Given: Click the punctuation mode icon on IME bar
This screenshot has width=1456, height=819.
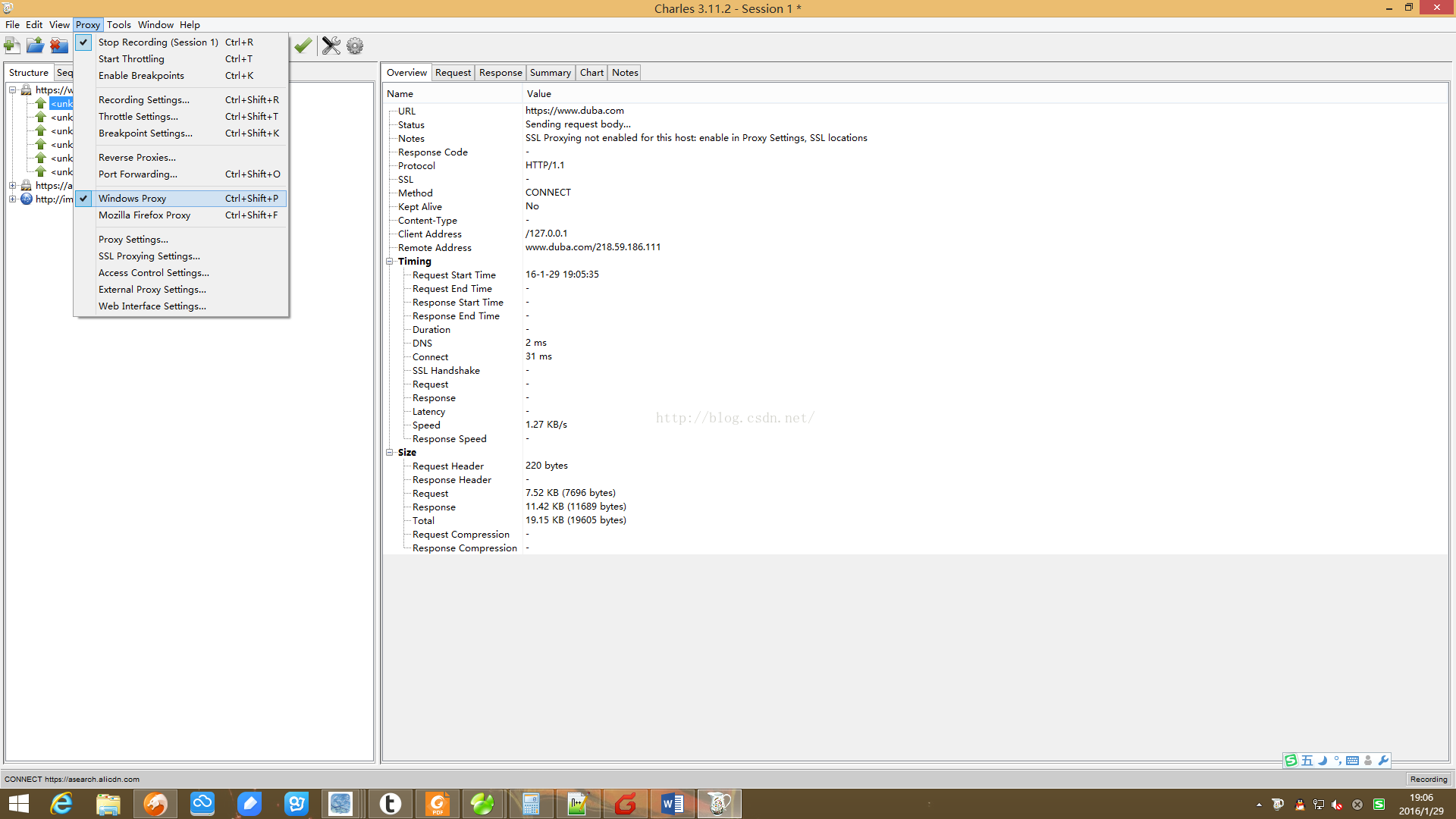Looking at the screenshot, I should (x=1337, y=760).
